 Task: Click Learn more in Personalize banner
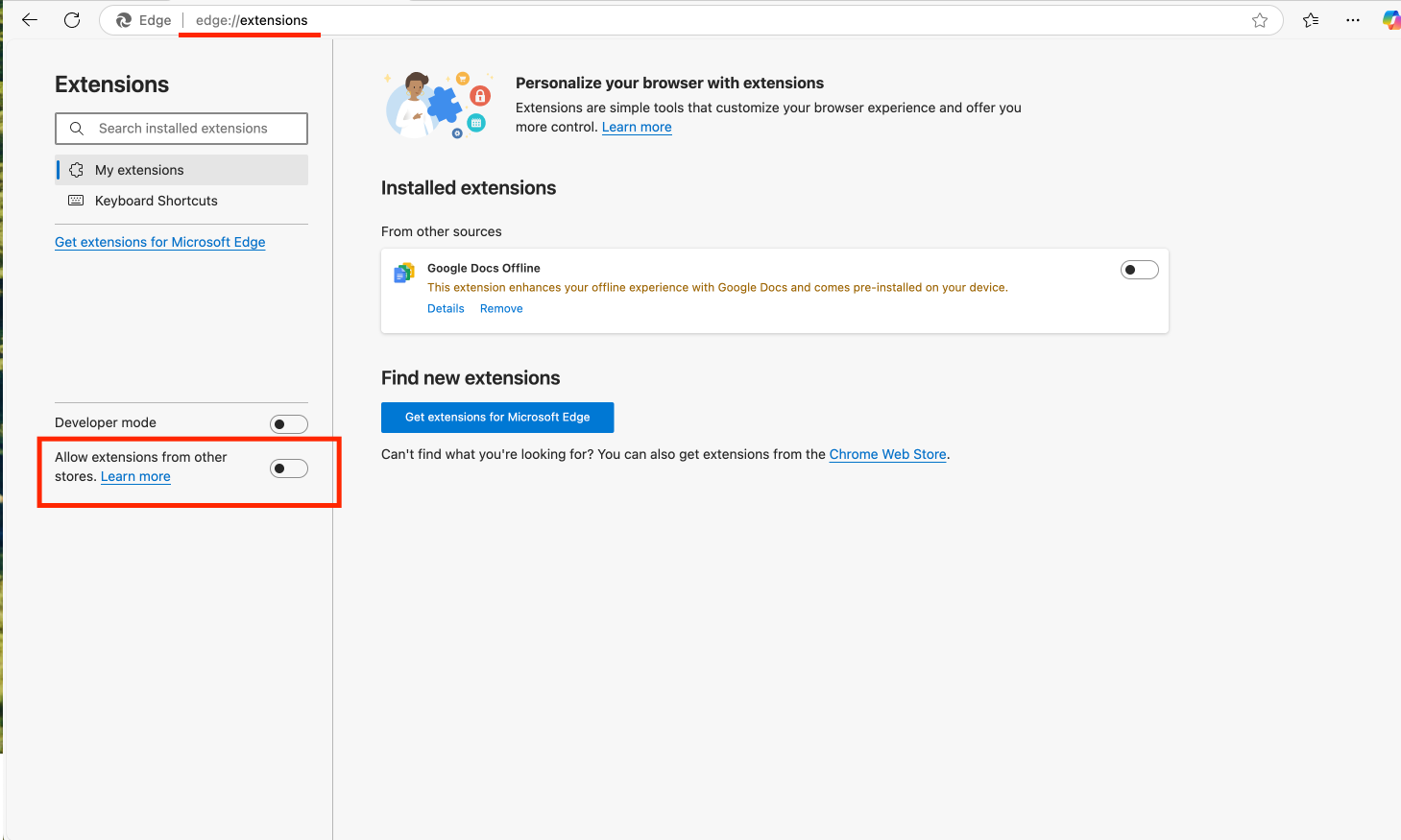point(637,127)
